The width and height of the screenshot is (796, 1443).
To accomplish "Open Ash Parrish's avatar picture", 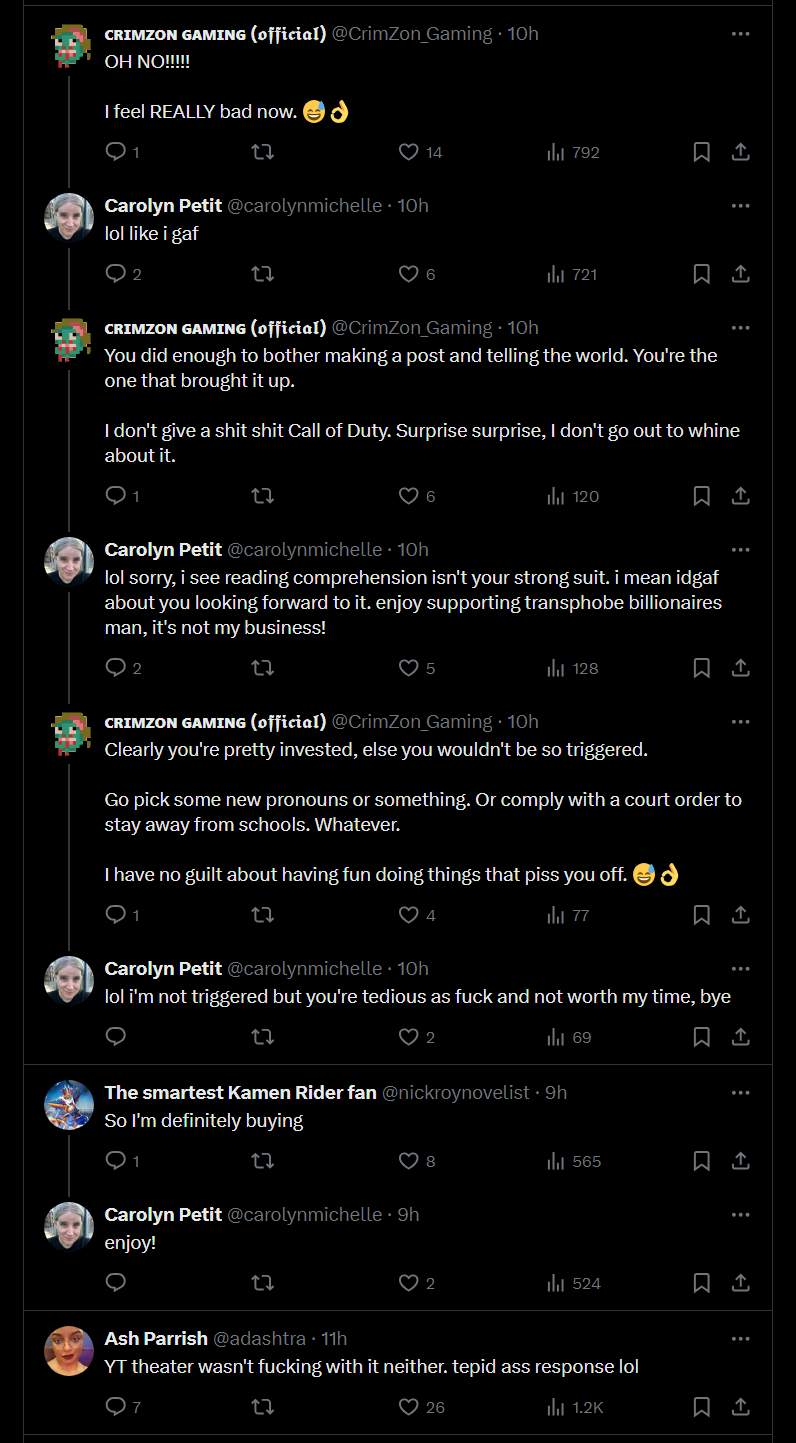I will coord(69,1351).
